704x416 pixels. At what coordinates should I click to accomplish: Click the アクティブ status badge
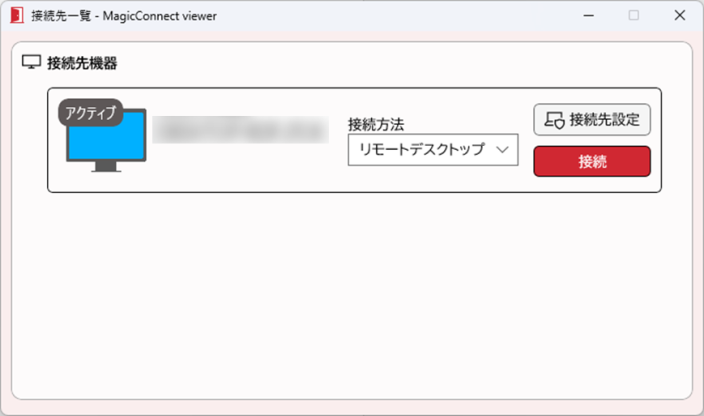(x=90, y=112)
